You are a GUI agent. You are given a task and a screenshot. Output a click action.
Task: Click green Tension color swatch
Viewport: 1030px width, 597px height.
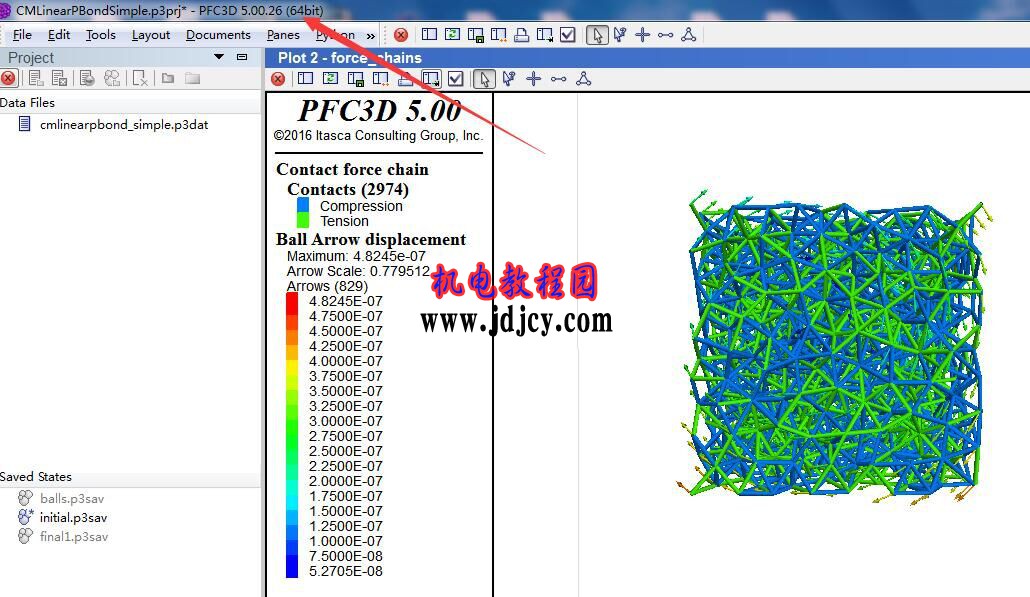pyautogui.click(x=303, y=220)
